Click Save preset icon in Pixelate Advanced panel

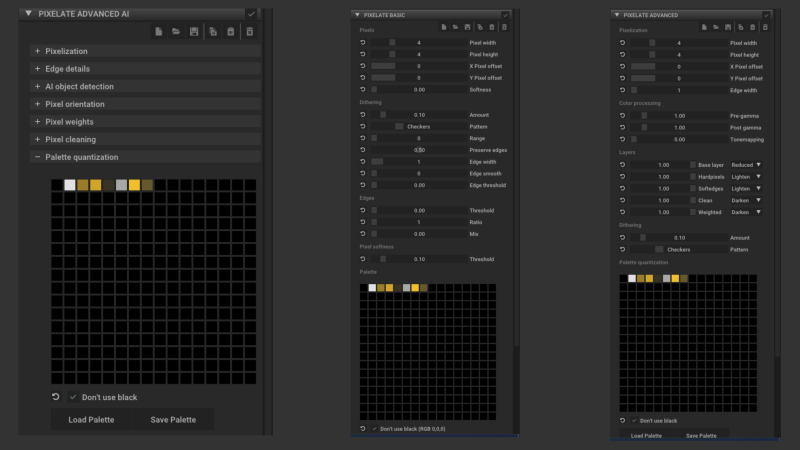coord(728,27)
